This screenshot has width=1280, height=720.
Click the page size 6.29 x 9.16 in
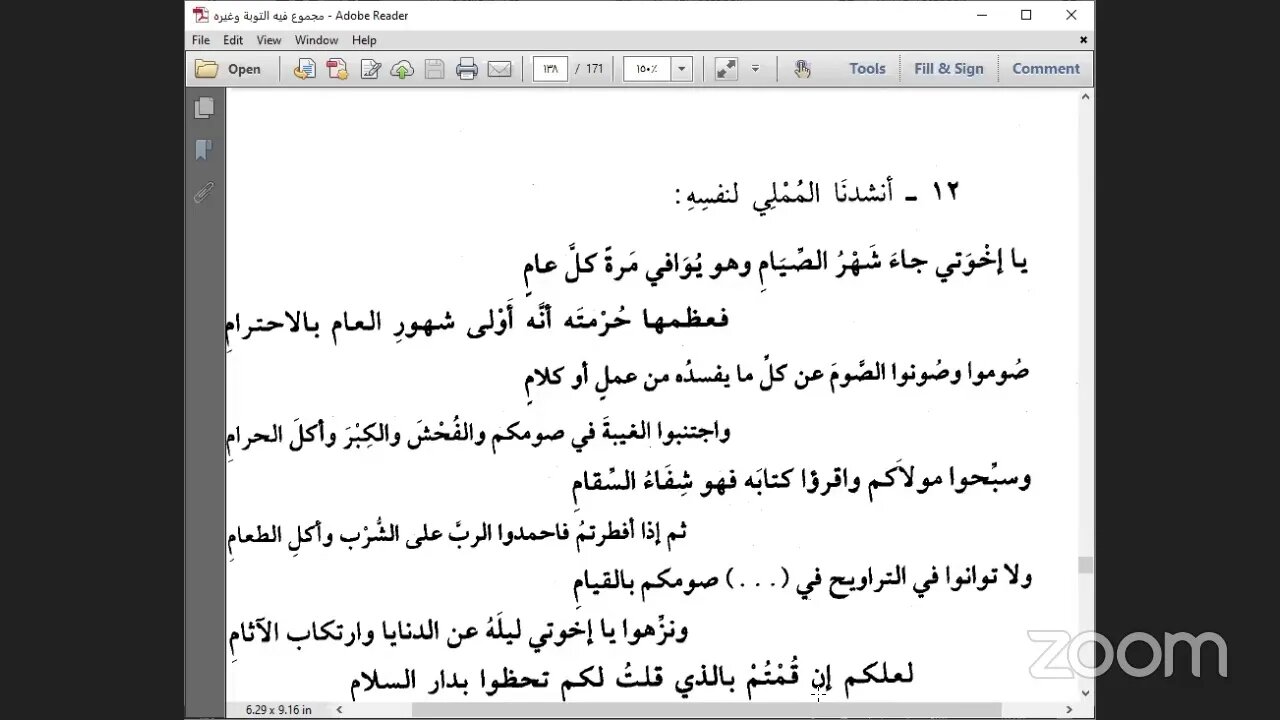click(279, 710)
